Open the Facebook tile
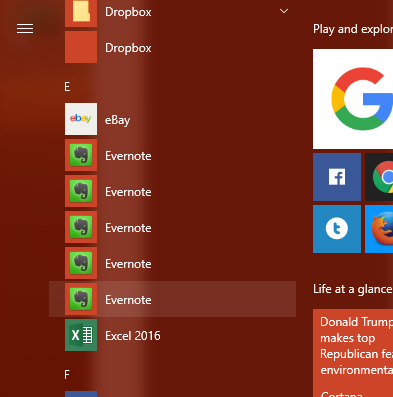The height and width of the screenshot is (397, 393). tap(337, 177)
